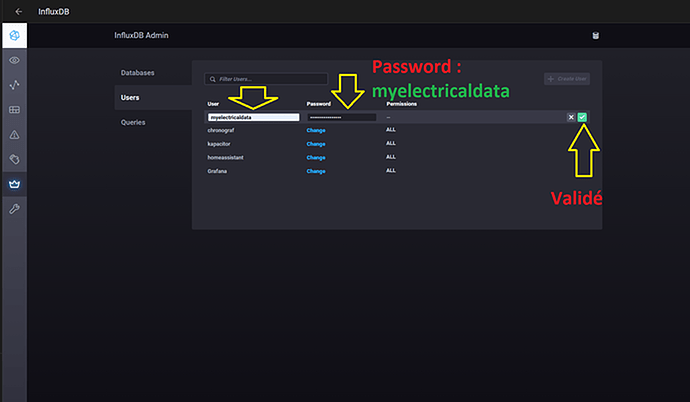Click the database source icon in header
690x402 pixels.
pos(595,36)
